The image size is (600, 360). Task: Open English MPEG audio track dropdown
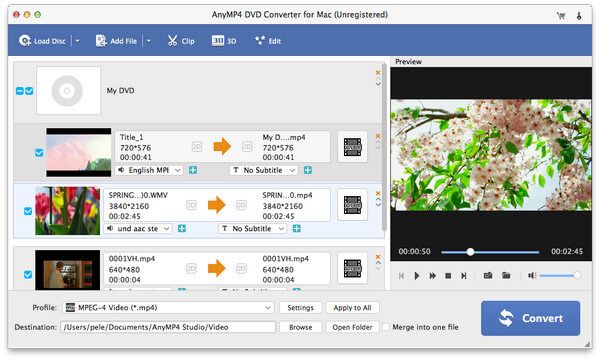click(149, 170)
